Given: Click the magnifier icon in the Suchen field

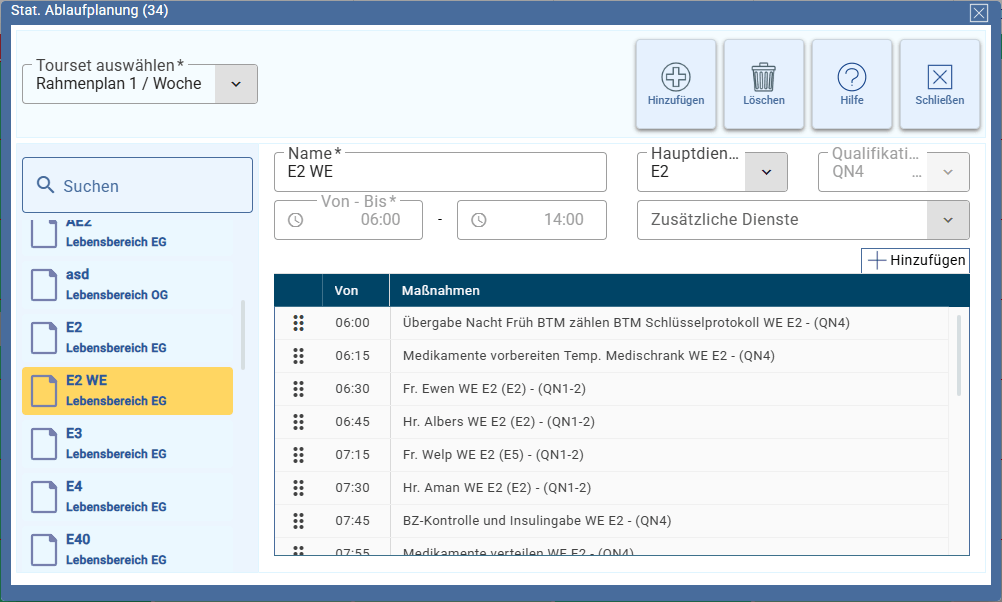Looking at the screenshot, I should (x=45, y=186).
